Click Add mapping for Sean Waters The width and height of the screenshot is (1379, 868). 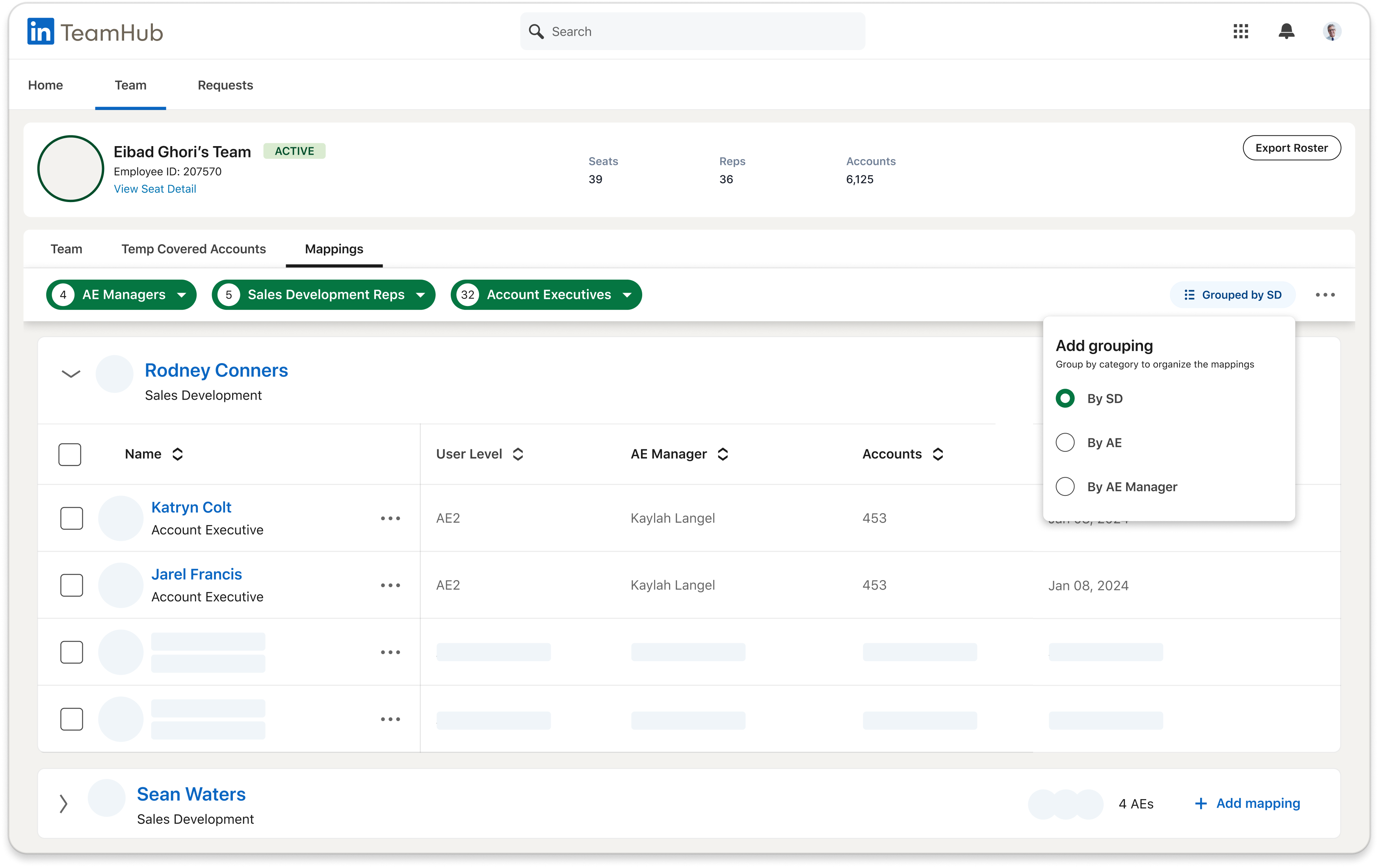(x=1248, y=803)
